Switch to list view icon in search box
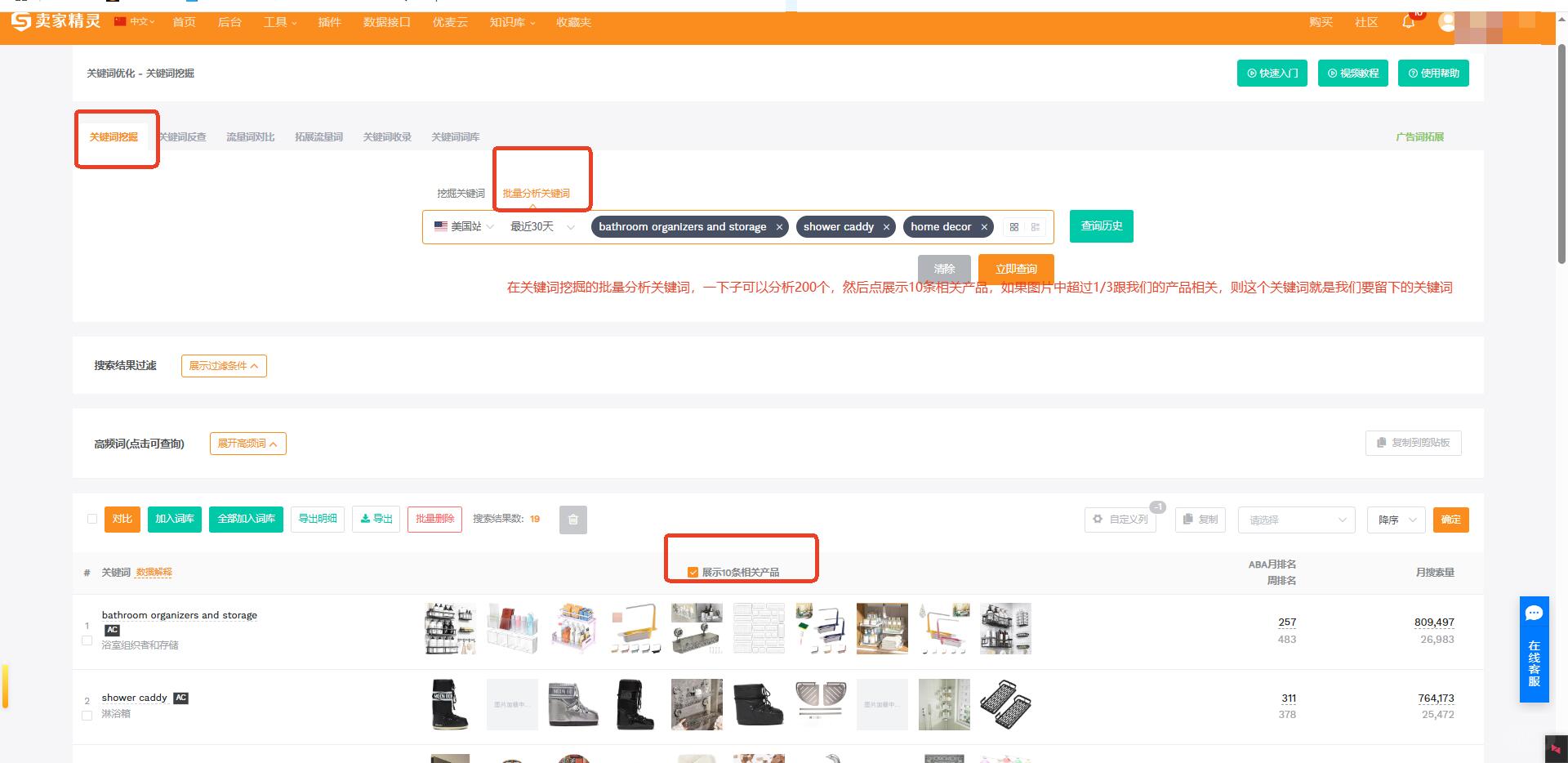The height and width of the screenshot is (763, 1568). pos(1036,227)
